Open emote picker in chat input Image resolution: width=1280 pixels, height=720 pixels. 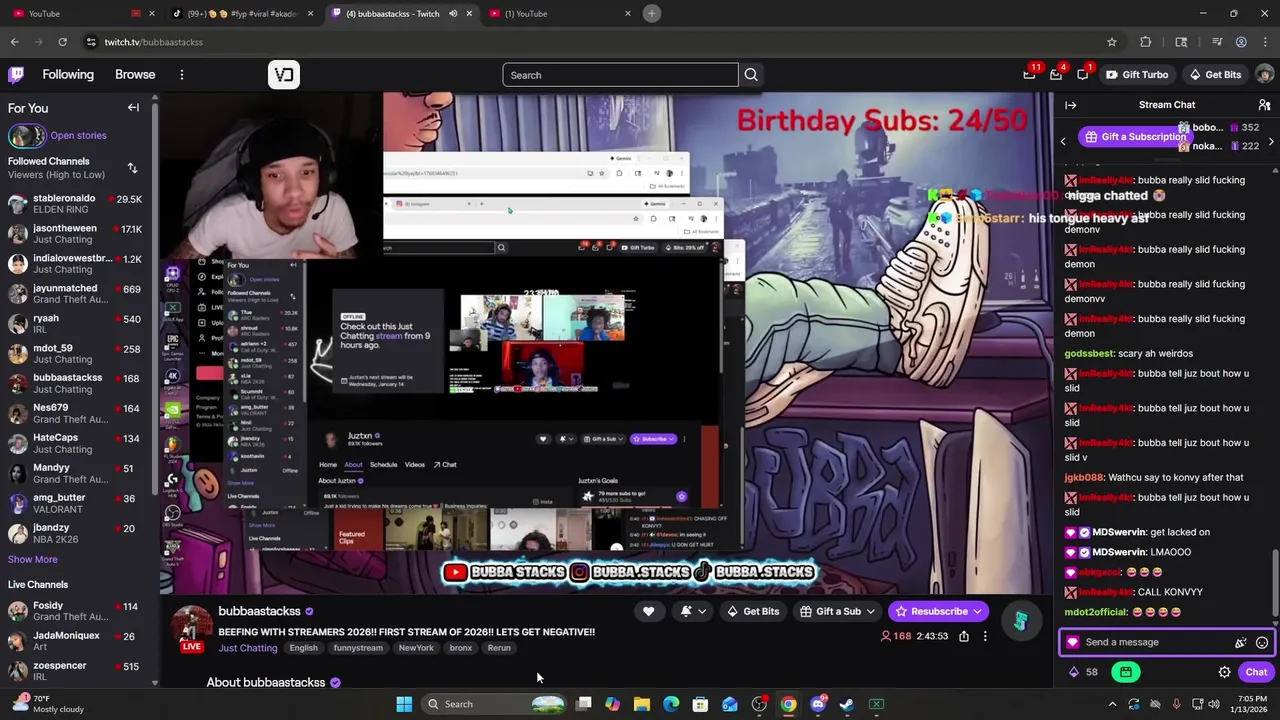tap(1262, 643)
